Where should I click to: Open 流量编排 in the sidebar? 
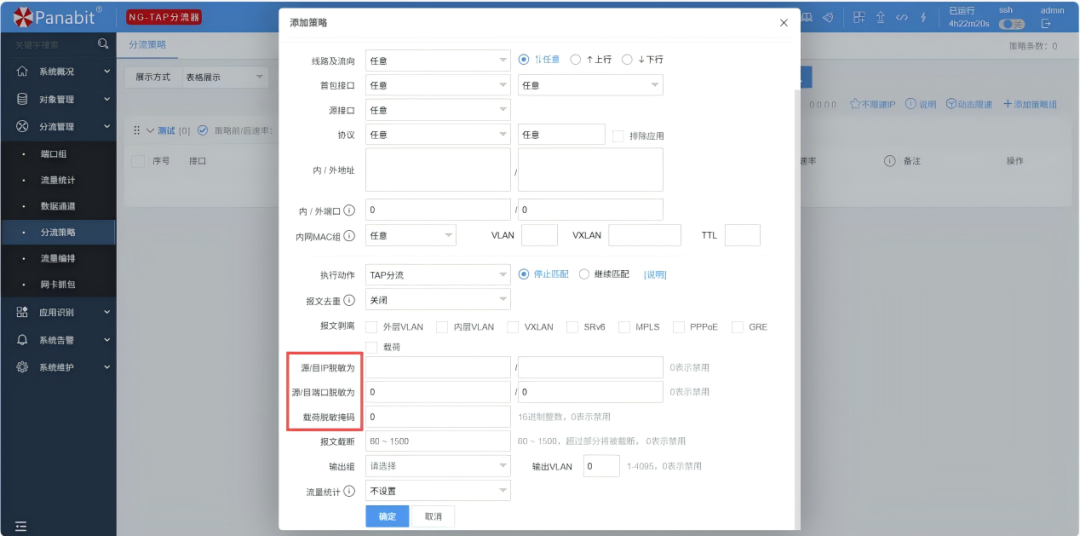coord(58,258)
